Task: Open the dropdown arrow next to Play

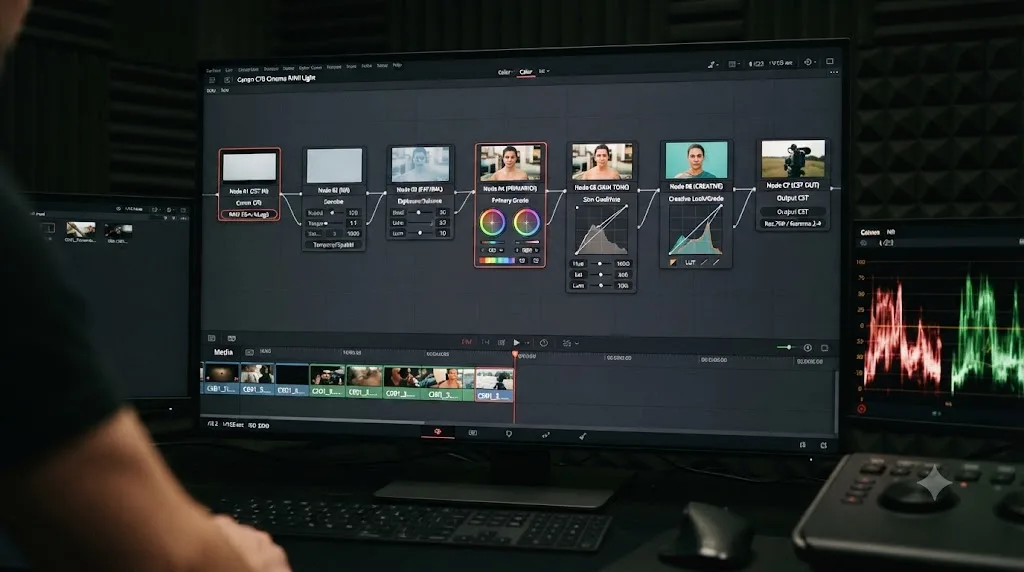Action: (527, 343)
